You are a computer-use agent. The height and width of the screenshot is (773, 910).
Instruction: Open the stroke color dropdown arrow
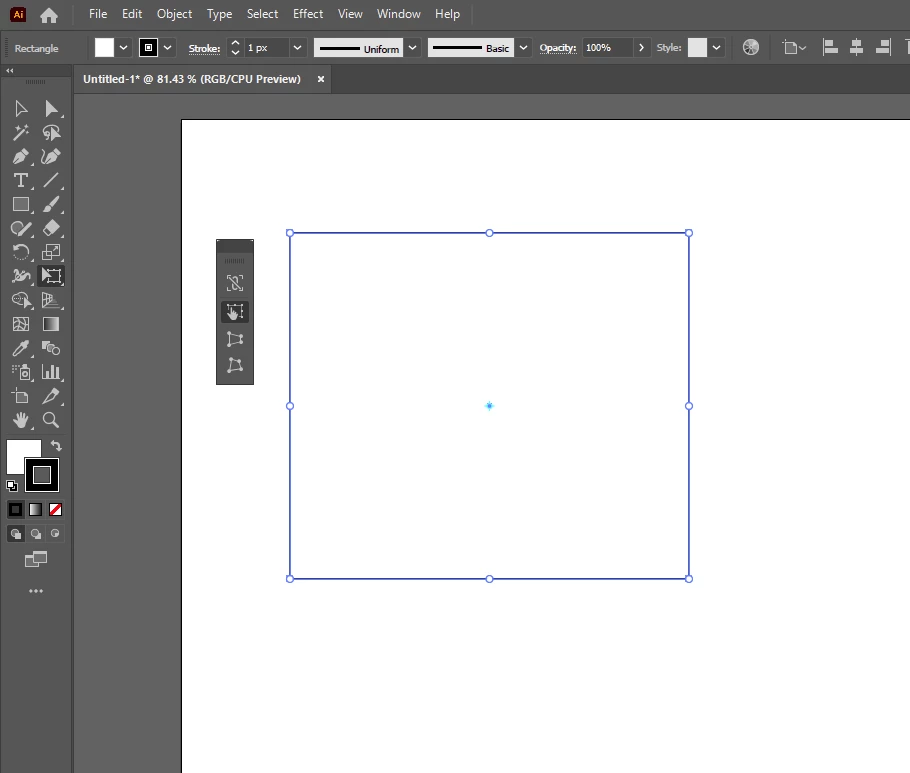pyautogui.click(x=167, y=48)
